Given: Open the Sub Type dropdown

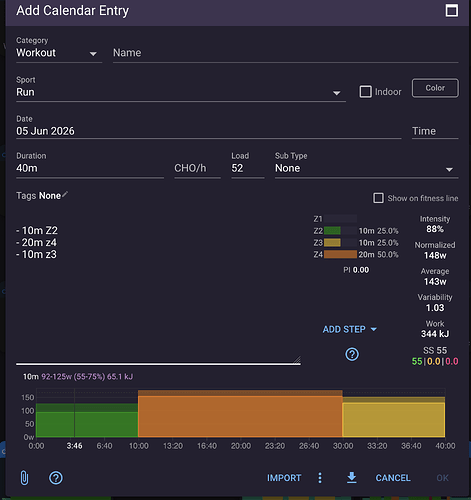Looking at the screenshot, I should pos(367,168).
